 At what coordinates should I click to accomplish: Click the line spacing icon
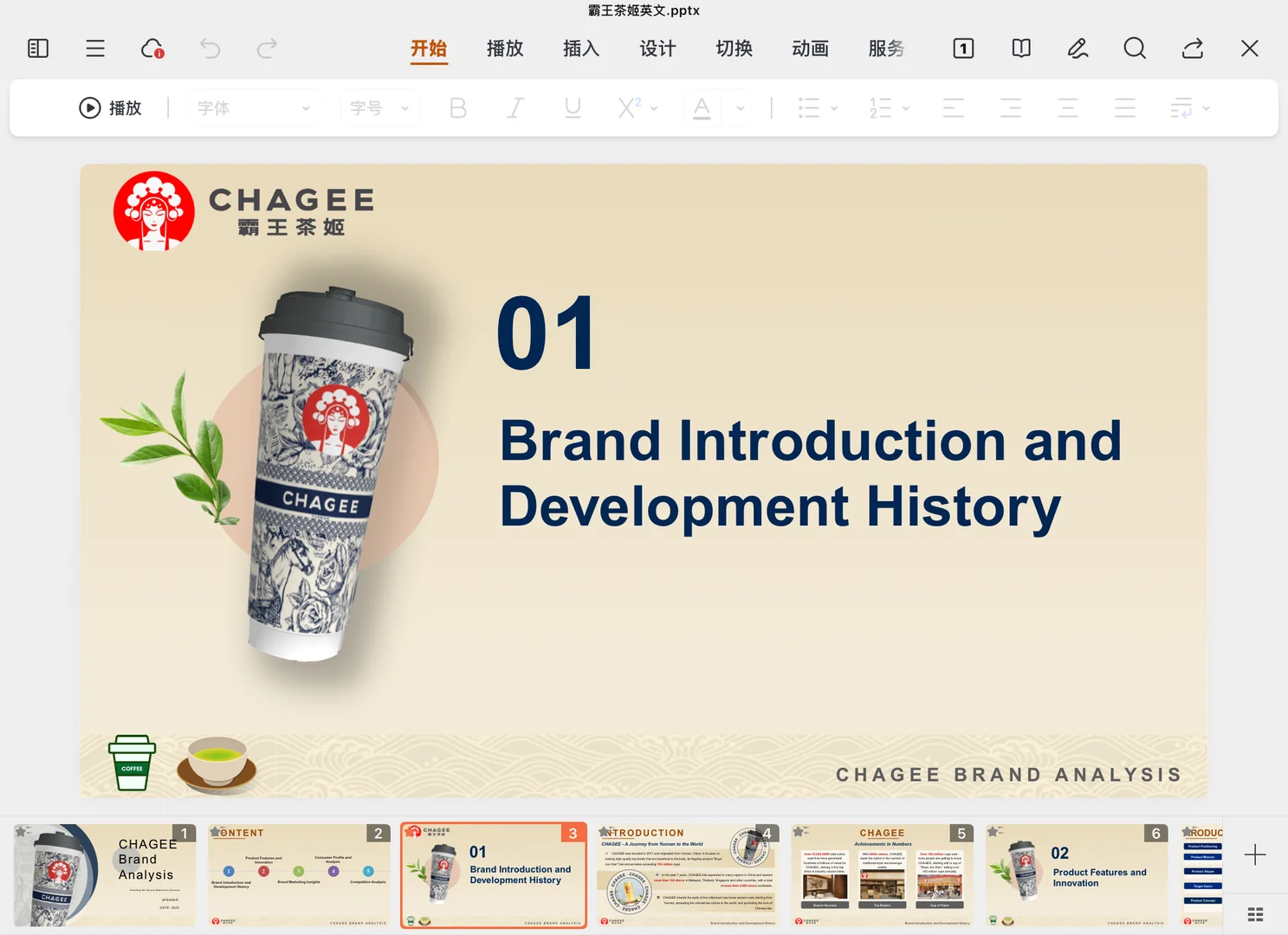click(1181, 108)
